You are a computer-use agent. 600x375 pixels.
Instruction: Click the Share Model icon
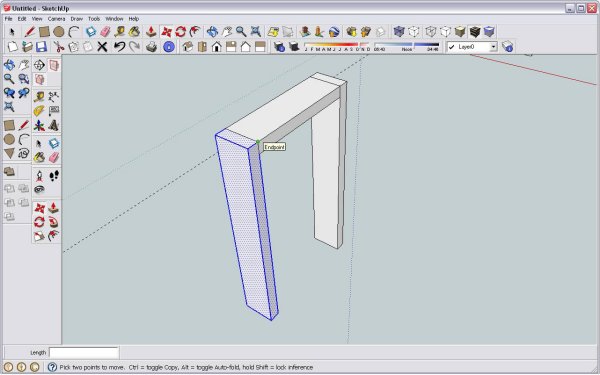(366, 32)
